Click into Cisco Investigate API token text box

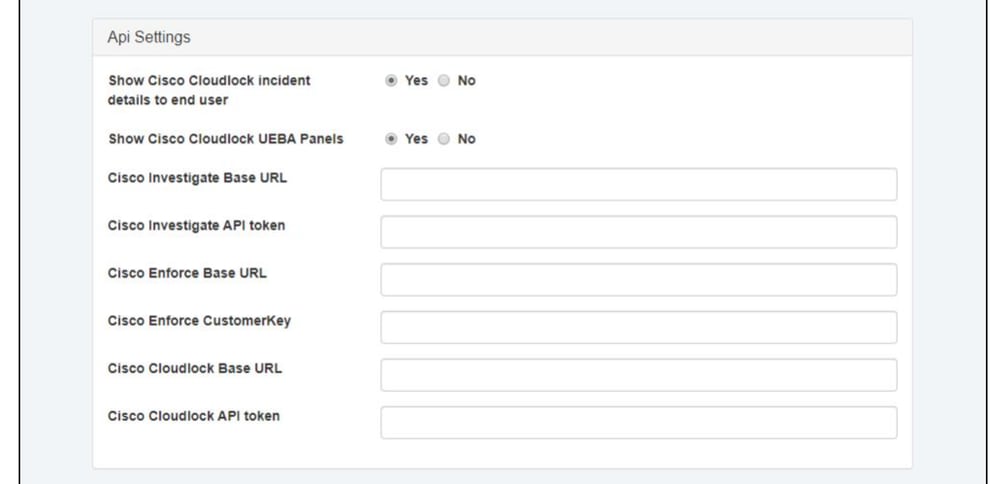[638, 232]
